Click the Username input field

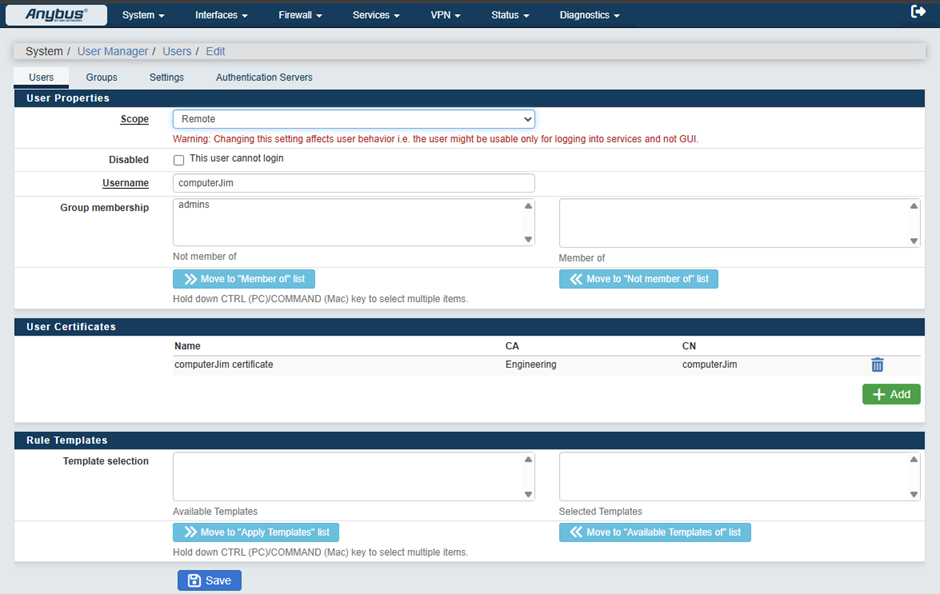pos(353,183)
